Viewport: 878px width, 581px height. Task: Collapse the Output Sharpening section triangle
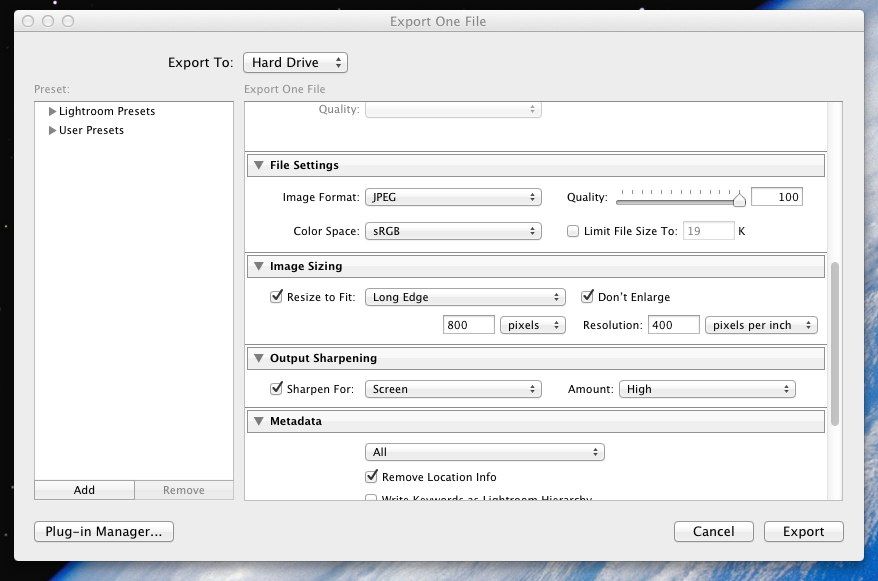point(259,358)
